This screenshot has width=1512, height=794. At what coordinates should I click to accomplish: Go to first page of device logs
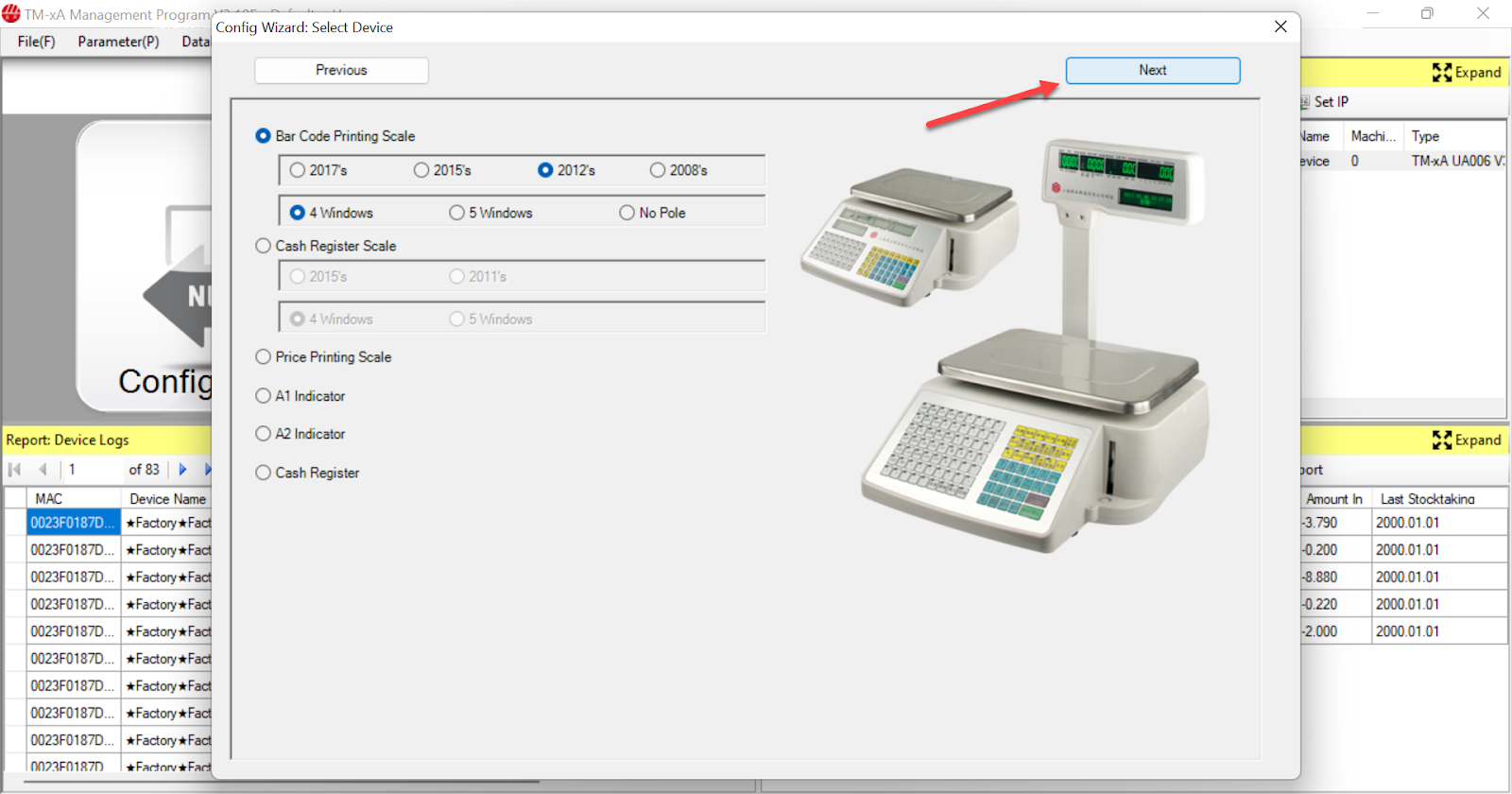pyautogui.click(x=15, y=470)
